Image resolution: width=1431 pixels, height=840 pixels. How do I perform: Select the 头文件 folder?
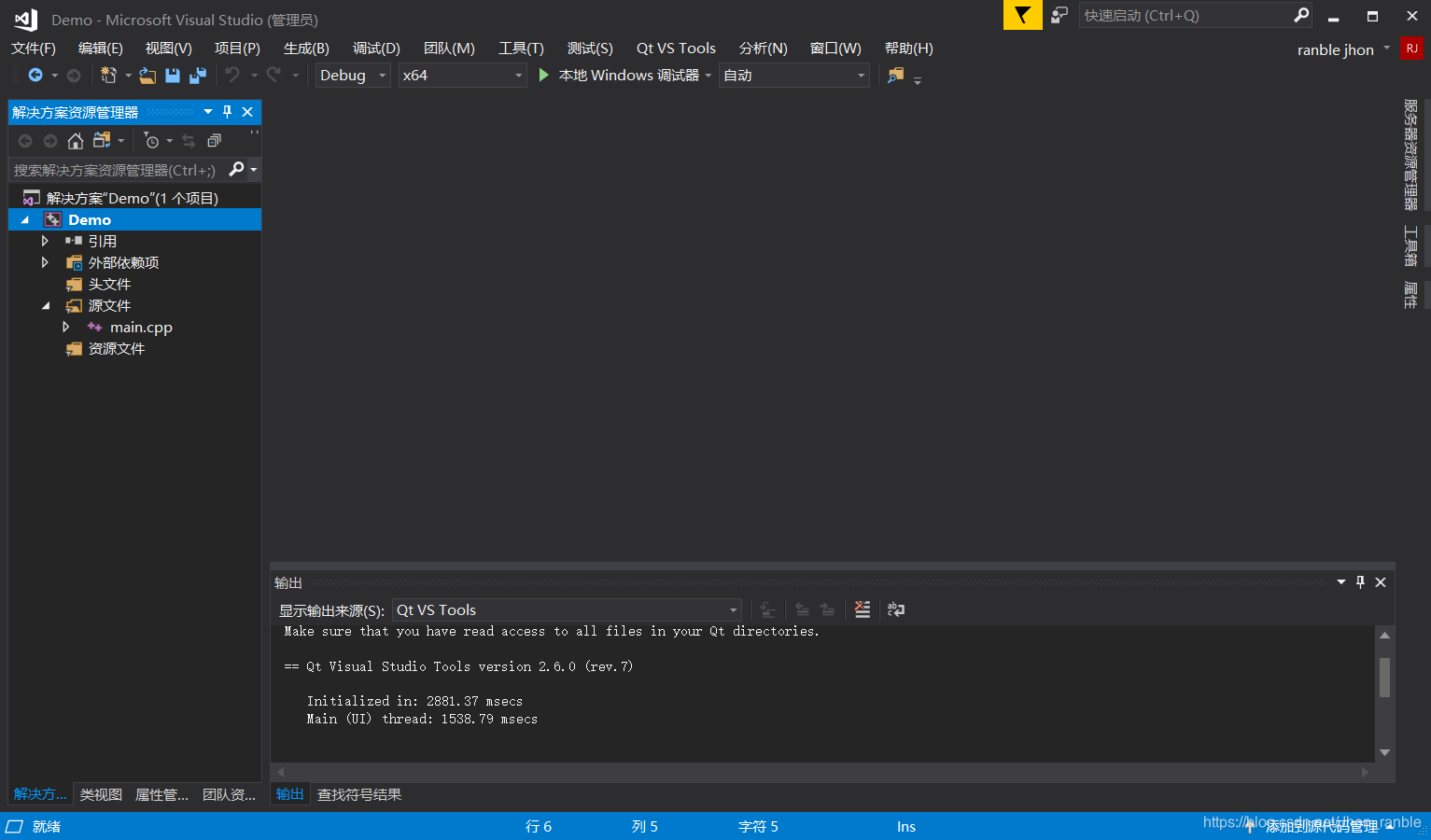tap(109, 285)
